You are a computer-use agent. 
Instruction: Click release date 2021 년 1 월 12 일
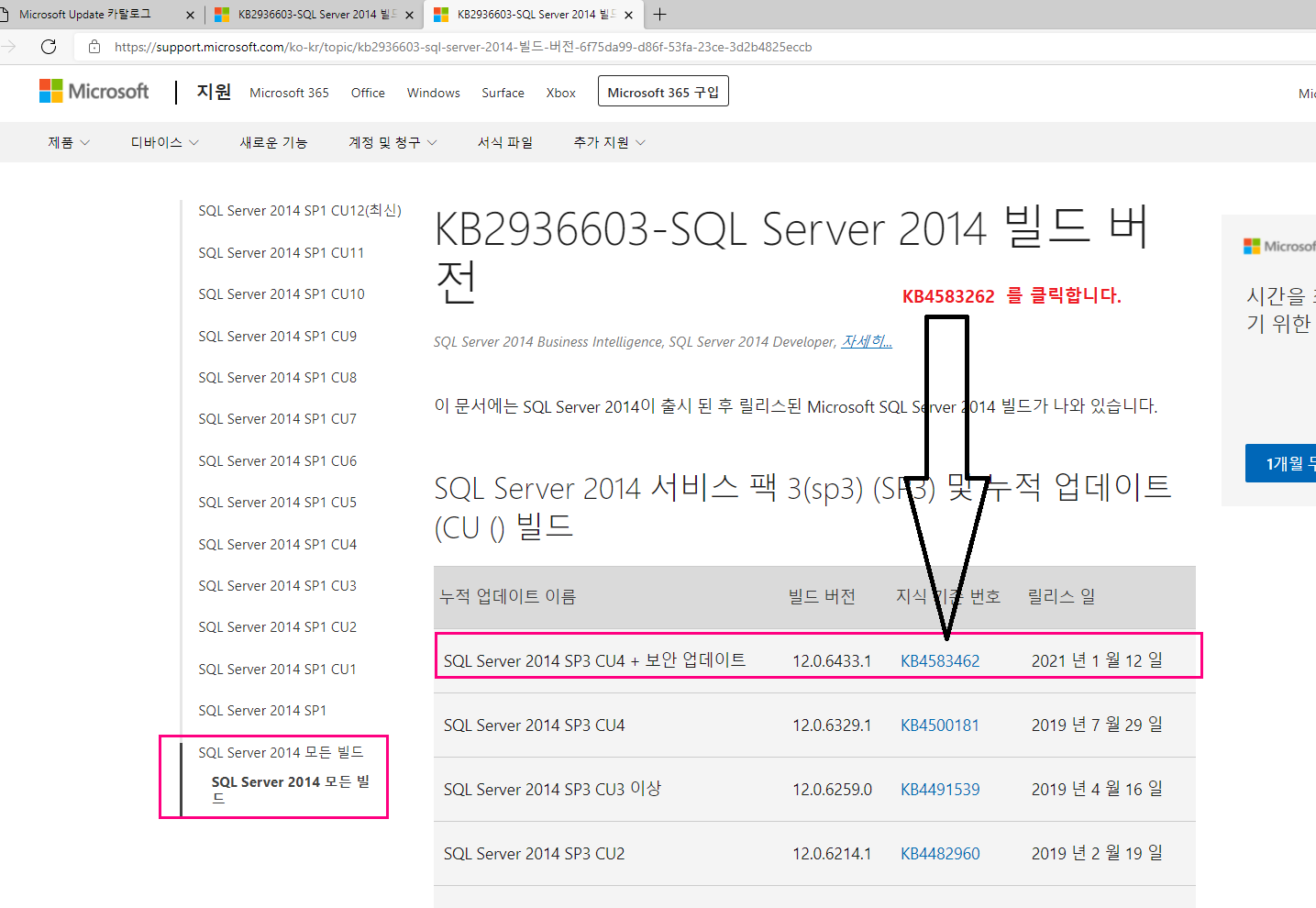click(x=1097, y=660)
